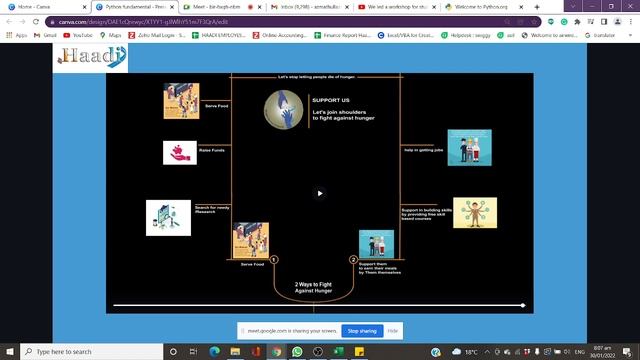The width and height of the screenshot is (640, 360).
Task: Bookmark this page with the star icon
Action: coord(534,22)
